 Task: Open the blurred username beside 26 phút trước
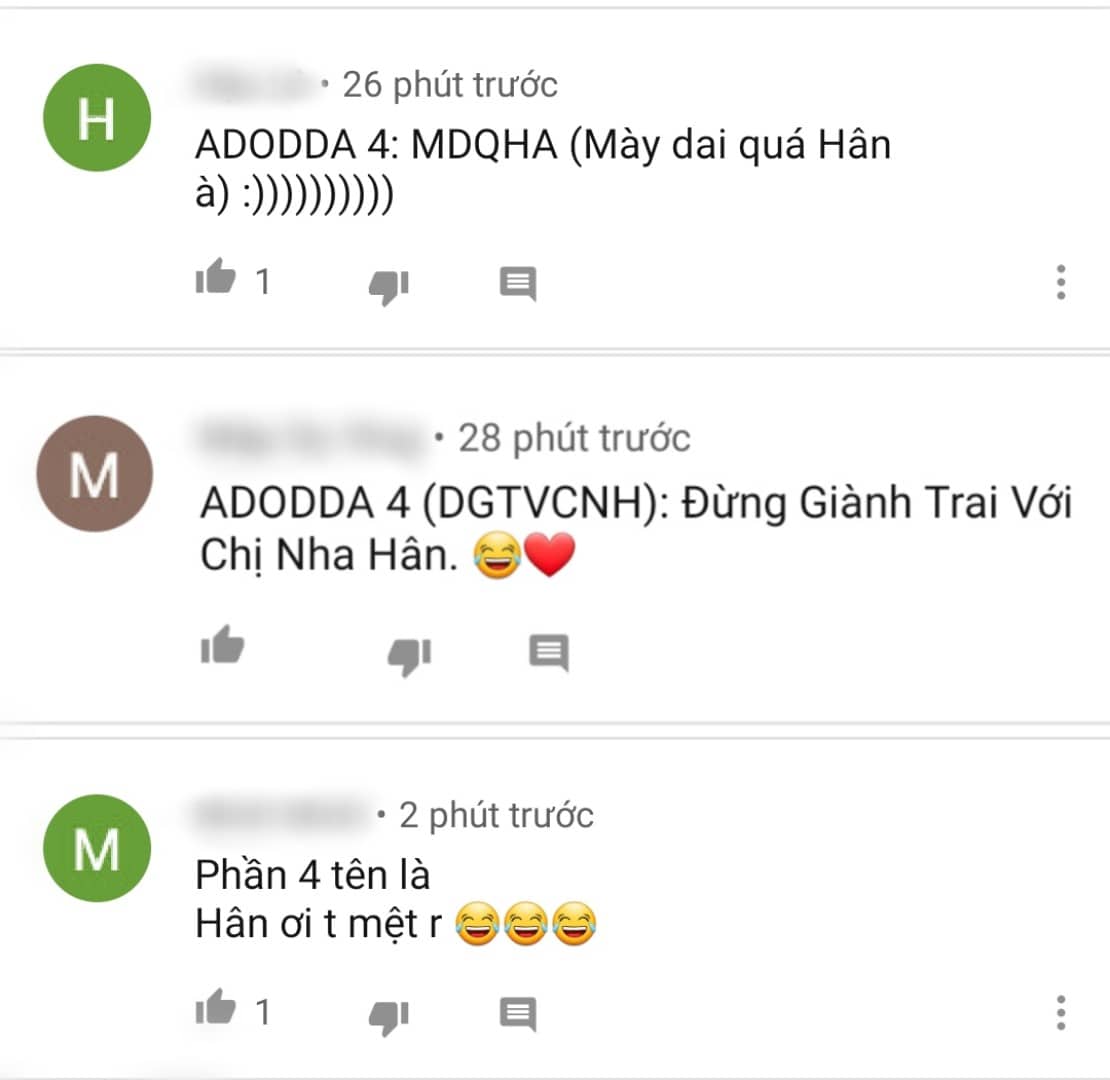click(253, 84)
